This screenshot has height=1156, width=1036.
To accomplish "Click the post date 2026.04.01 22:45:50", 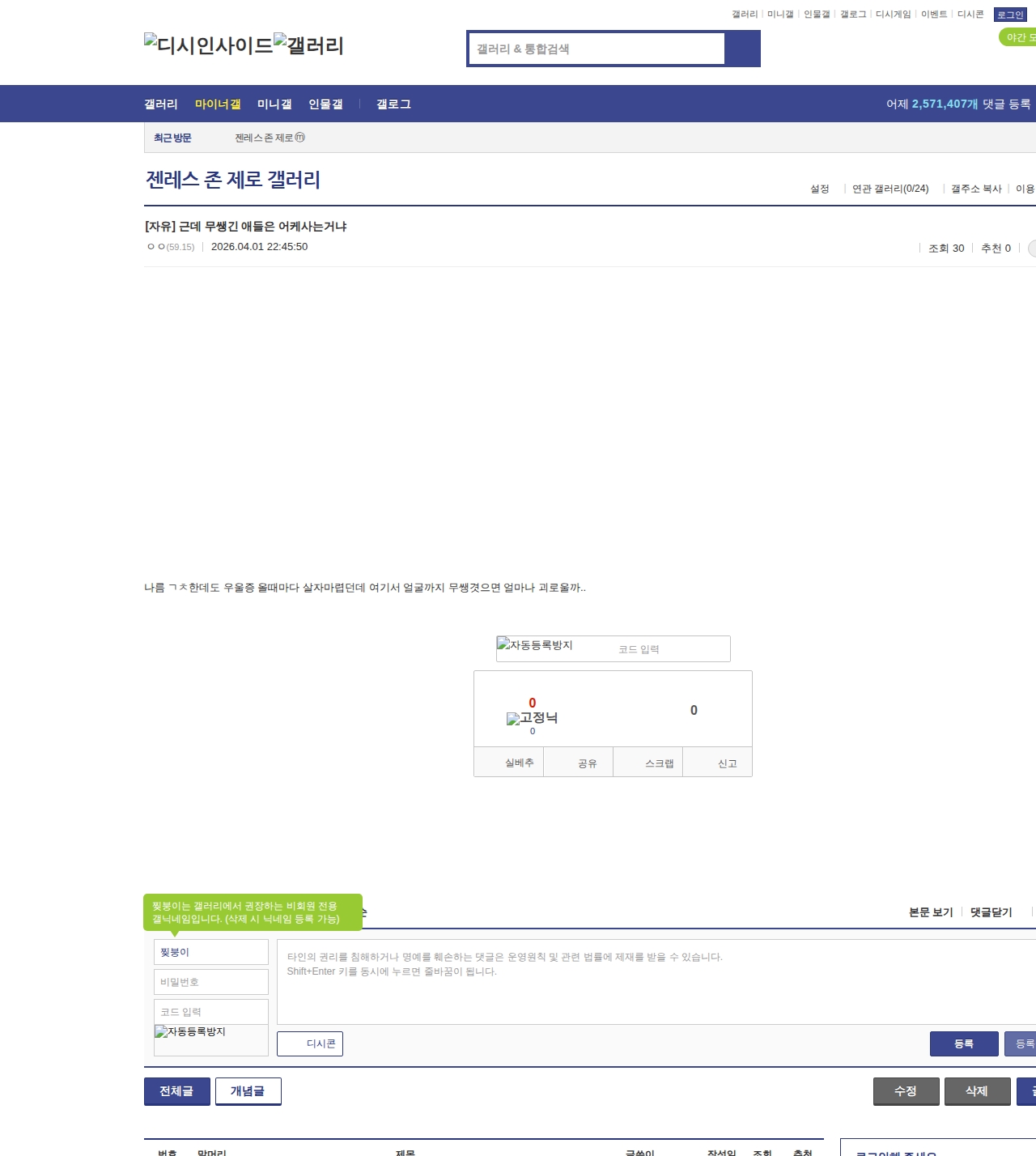I will click(x=259, y=247).
